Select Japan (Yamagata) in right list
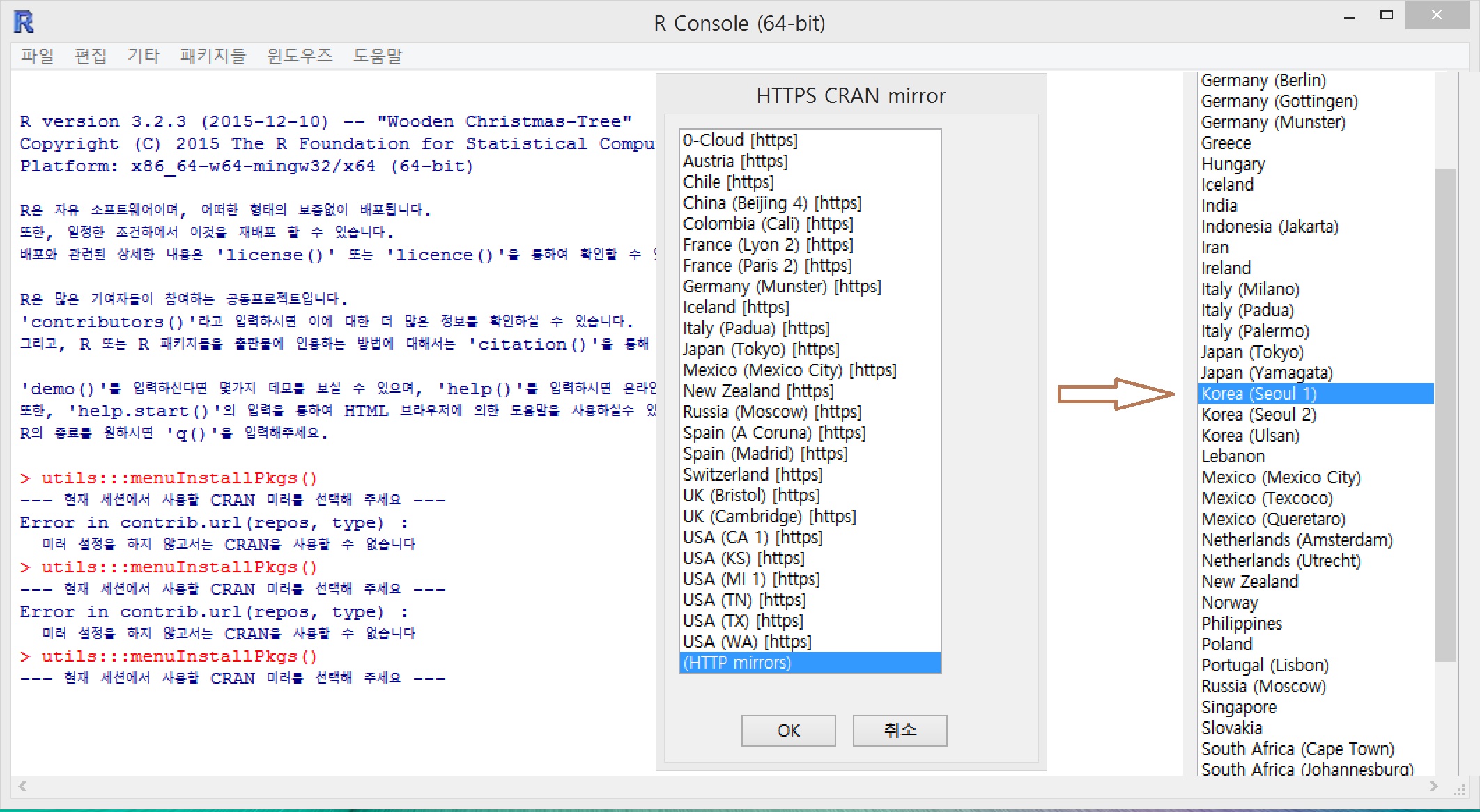 (x=1316, y=373)
